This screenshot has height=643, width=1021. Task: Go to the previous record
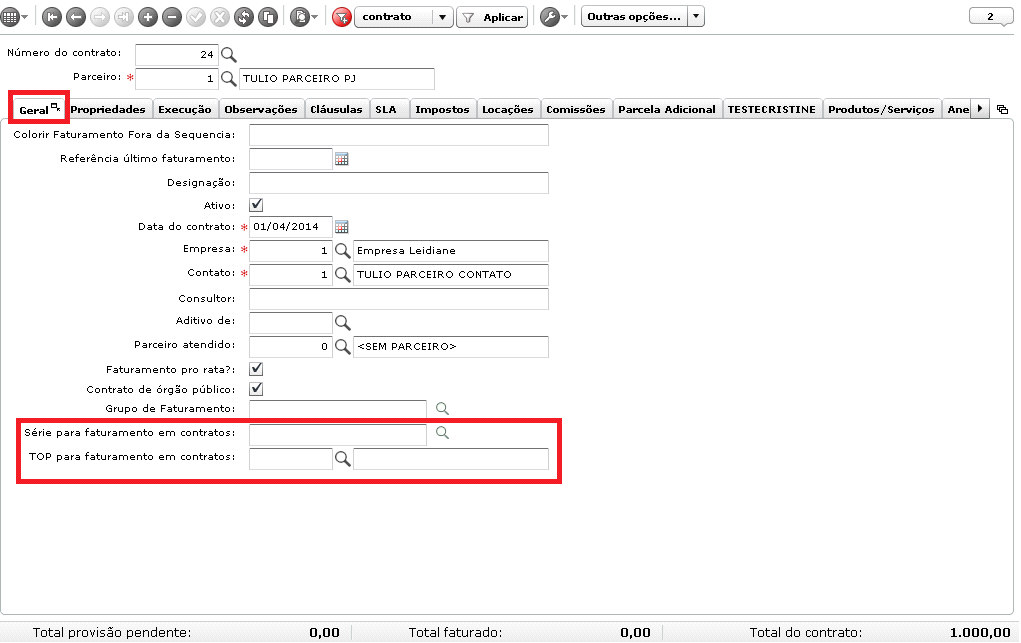[x=76, y=17]
